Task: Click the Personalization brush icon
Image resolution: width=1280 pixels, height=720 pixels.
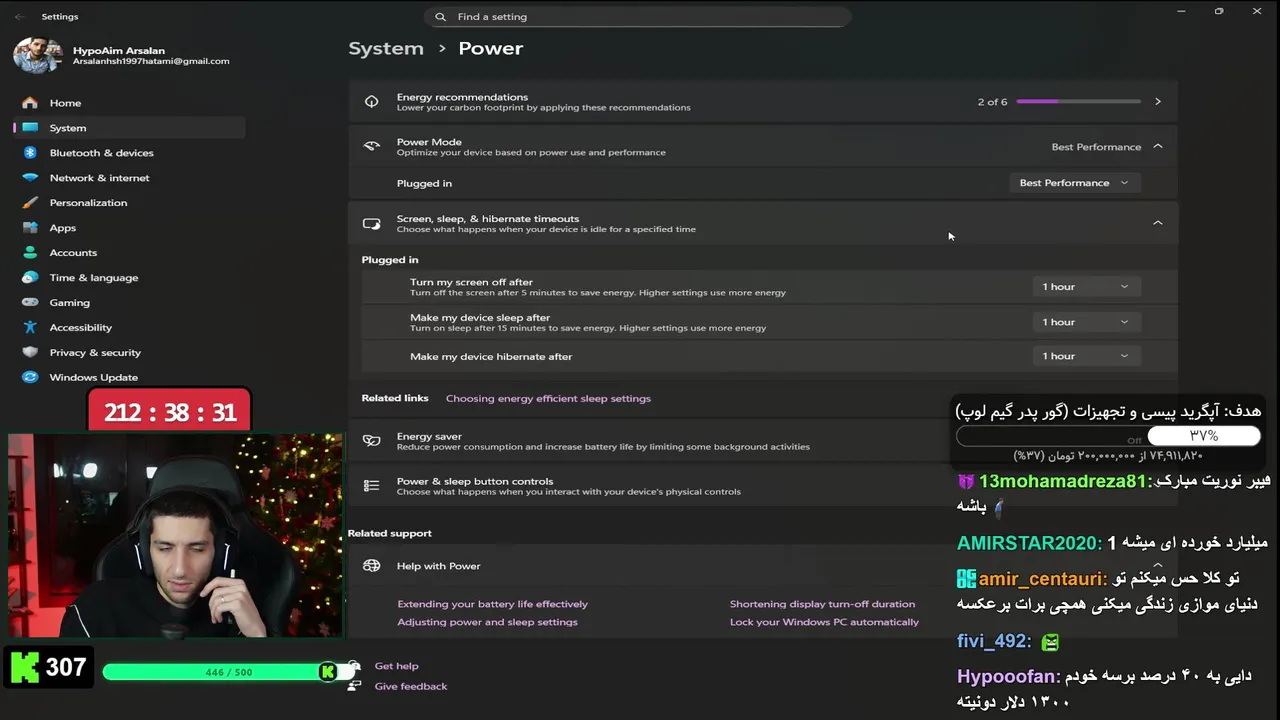Action: pos(30,203)
